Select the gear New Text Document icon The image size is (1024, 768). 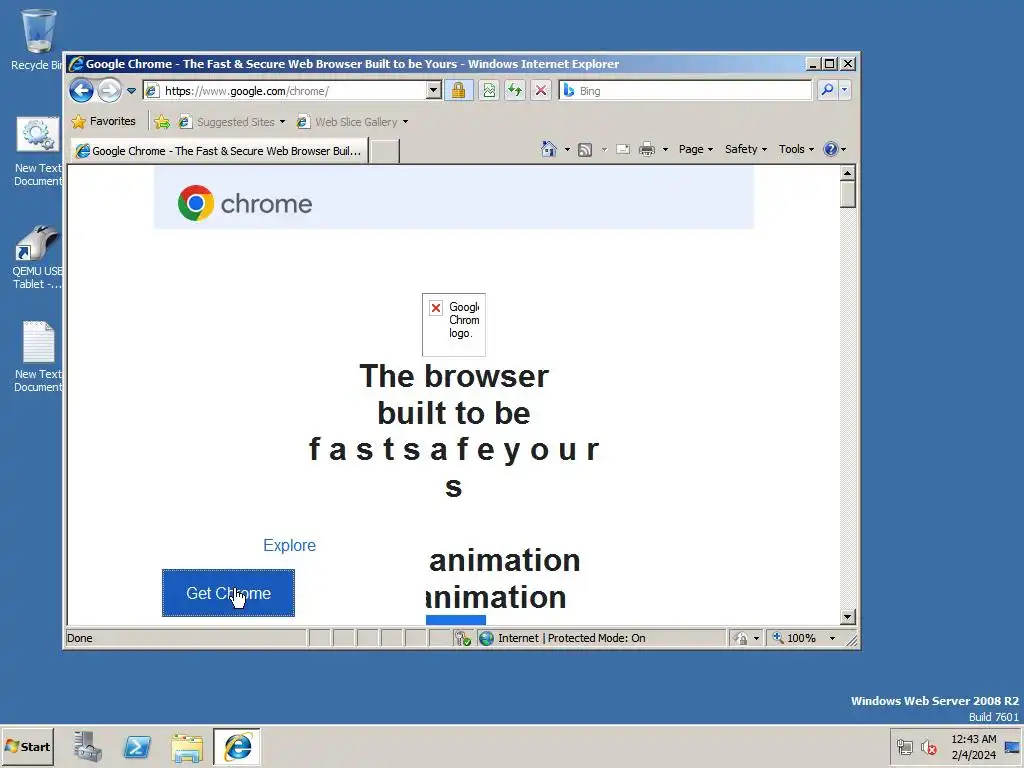click(x=38, y=152)
